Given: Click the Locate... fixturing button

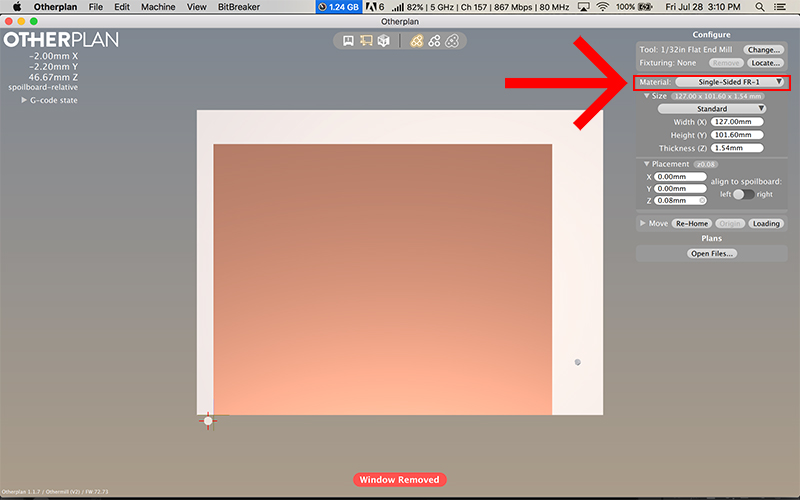Looking at the screenshot, I should [765, 63].
